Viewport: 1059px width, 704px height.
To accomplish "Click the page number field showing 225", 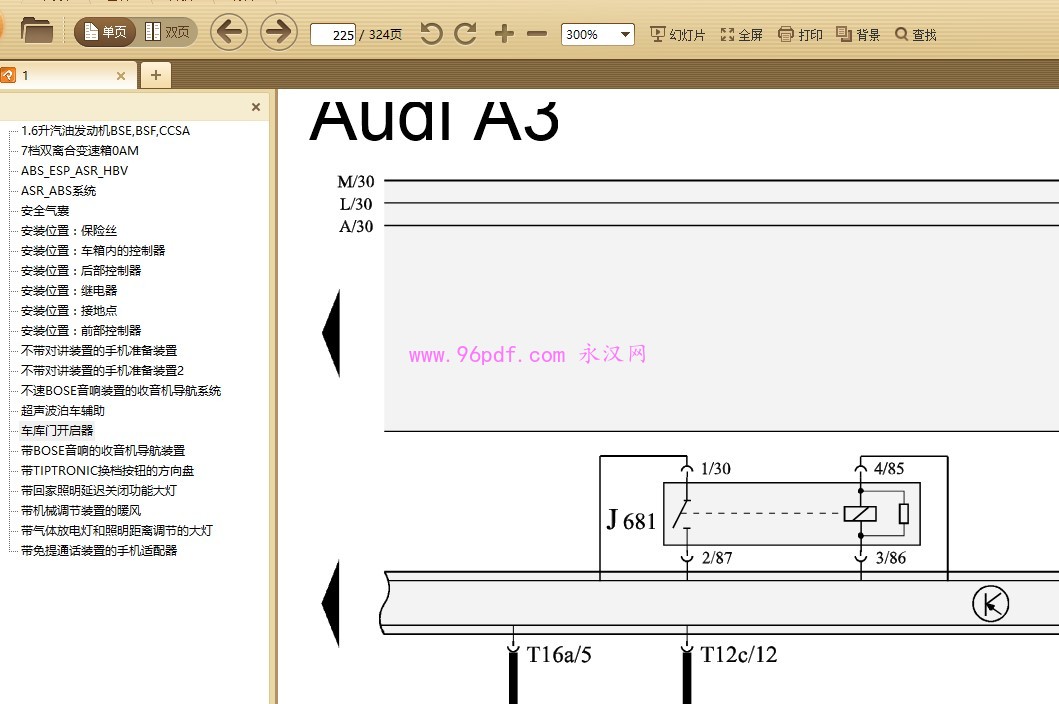I will 333,34.
